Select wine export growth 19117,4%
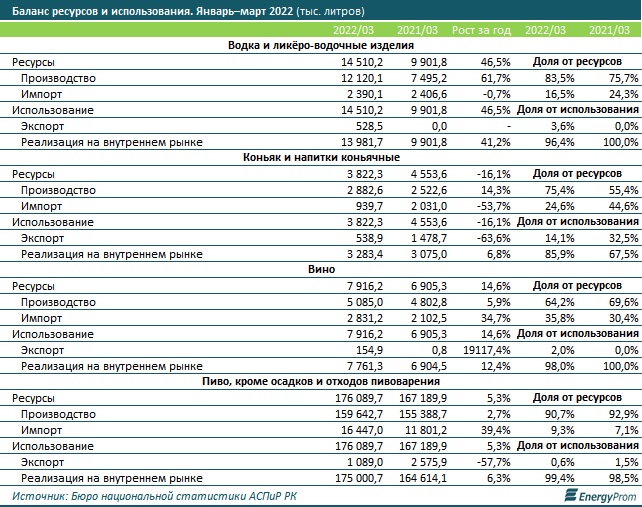The height and width of the screenshot is (507, 642). (x=487, y=350)
